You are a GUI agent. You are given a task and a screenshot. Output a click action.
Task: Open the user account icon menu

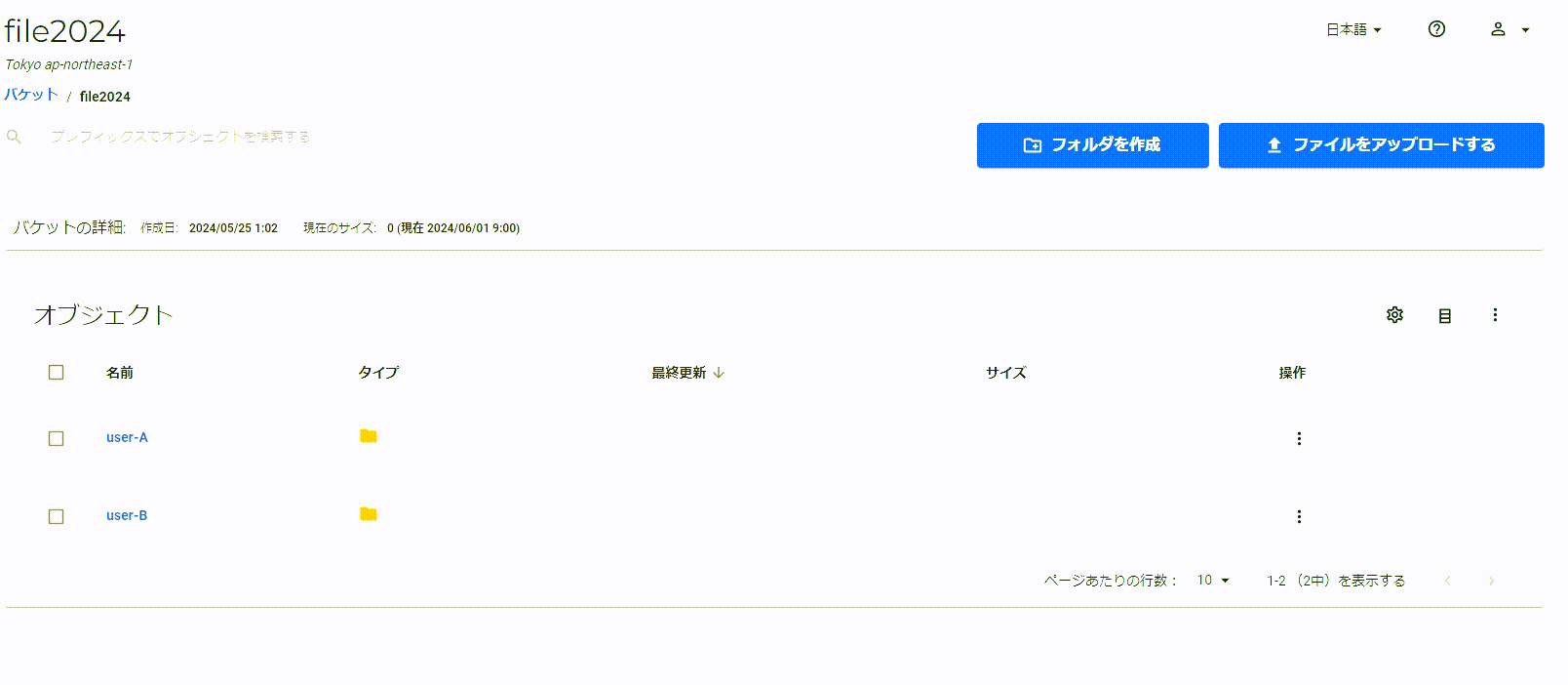point(1509,29)
